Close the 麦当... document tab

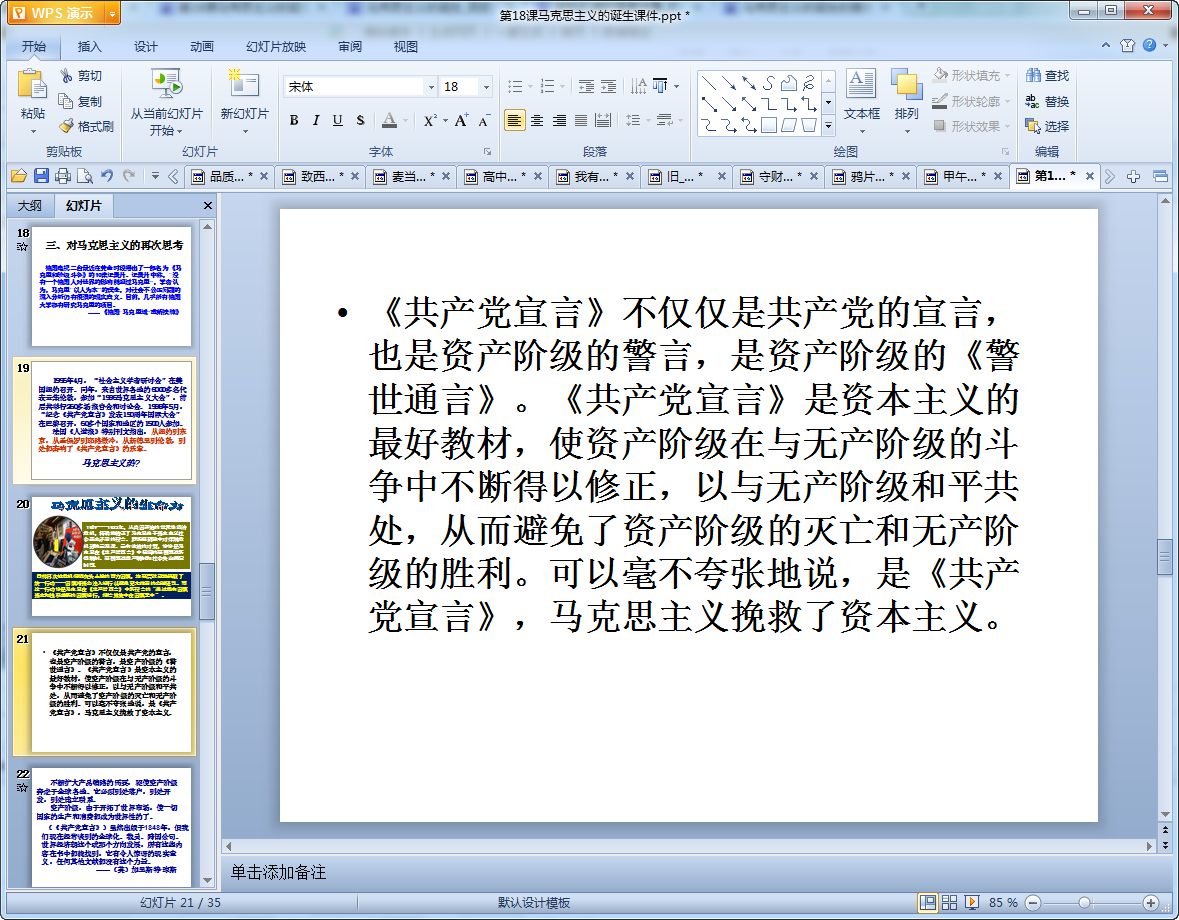pyautogui.click(x=446, y=177)
